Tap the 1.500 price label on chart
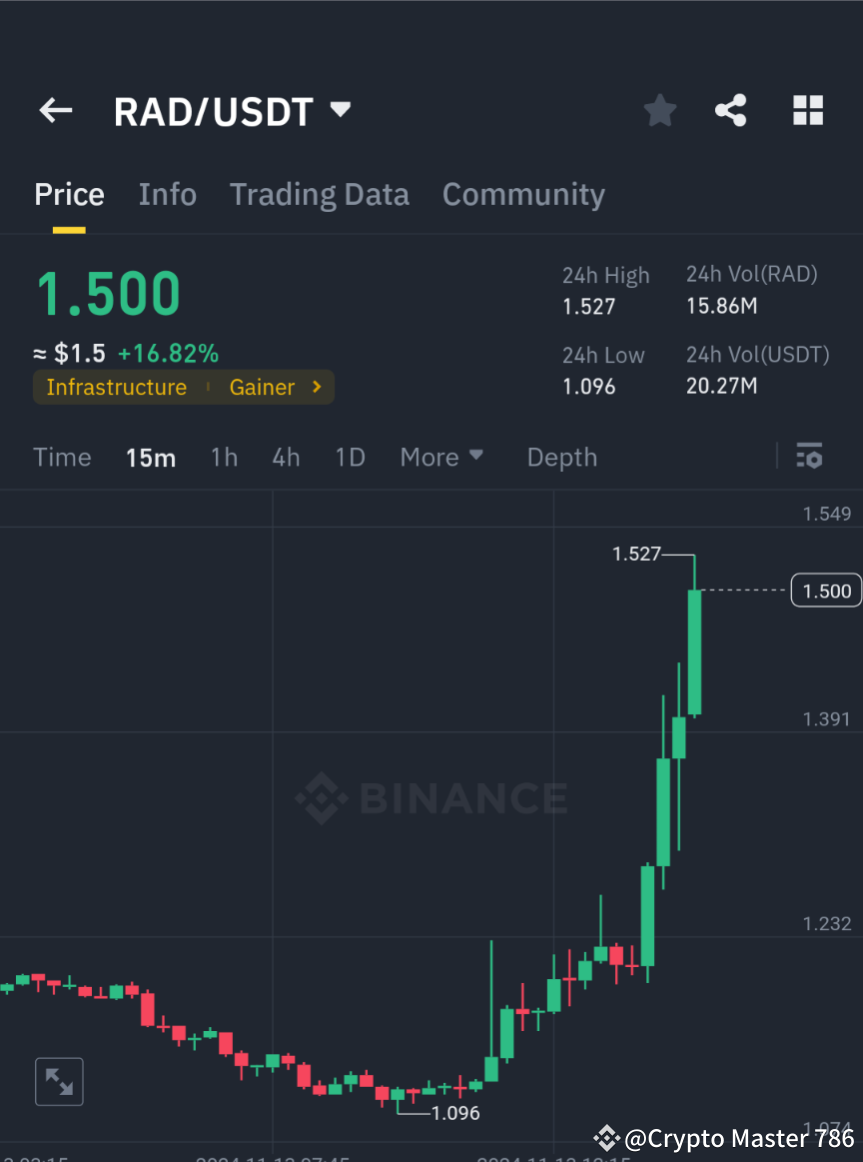The image size is (863, 1162). 826,590
